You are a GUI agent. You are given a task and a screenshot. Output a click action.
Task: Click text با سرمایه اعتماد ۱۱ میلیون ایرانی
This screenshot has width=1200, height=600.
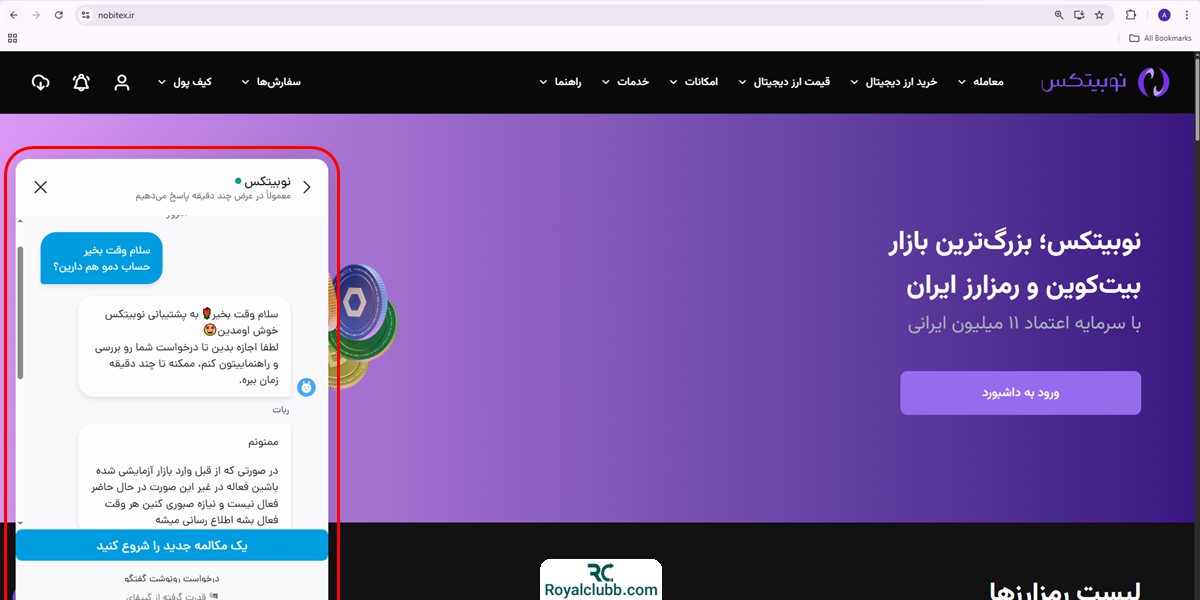tap(1025, 324)
